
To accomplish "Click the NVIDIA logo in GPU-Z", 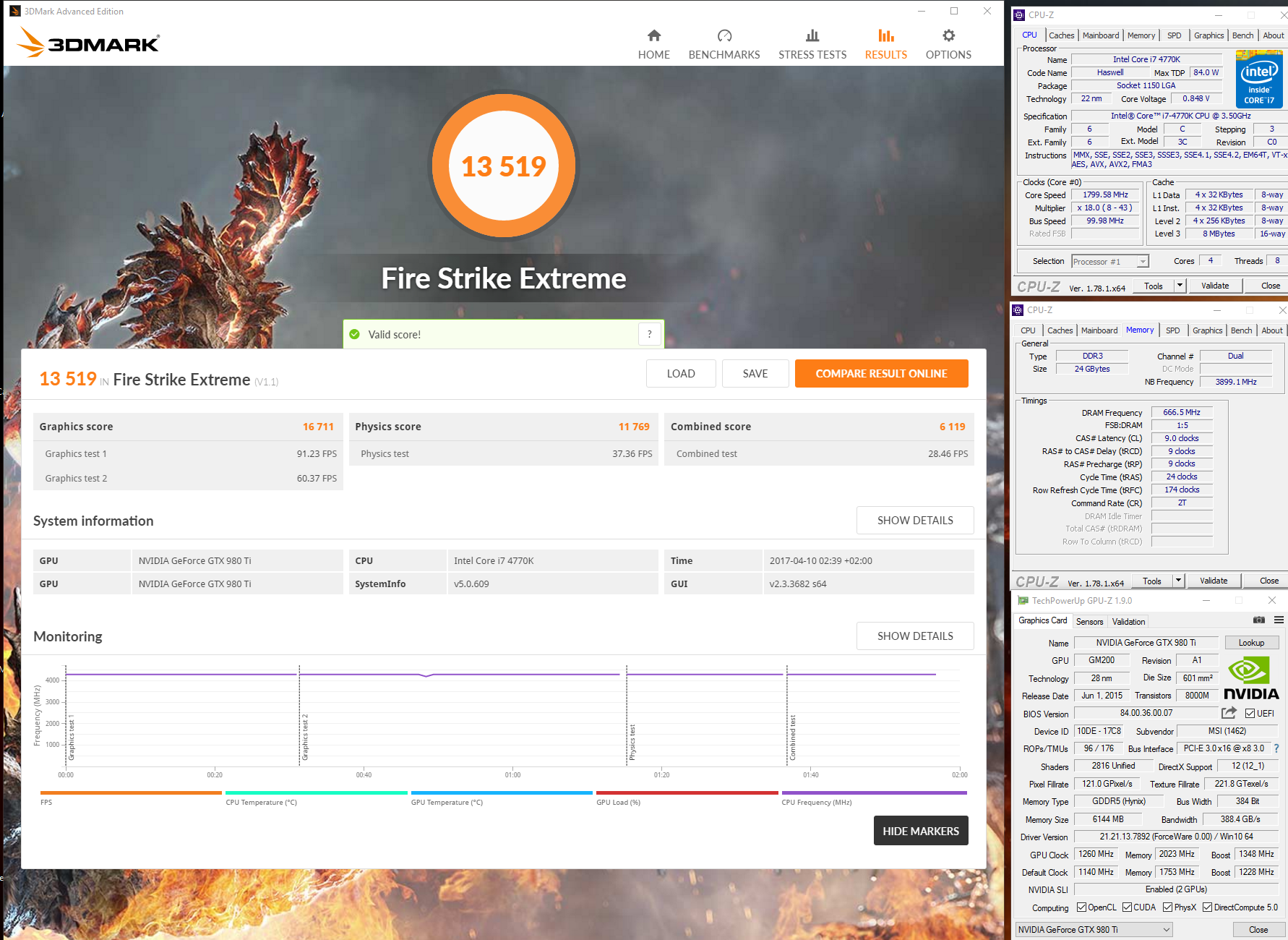I will point(1251,678).
